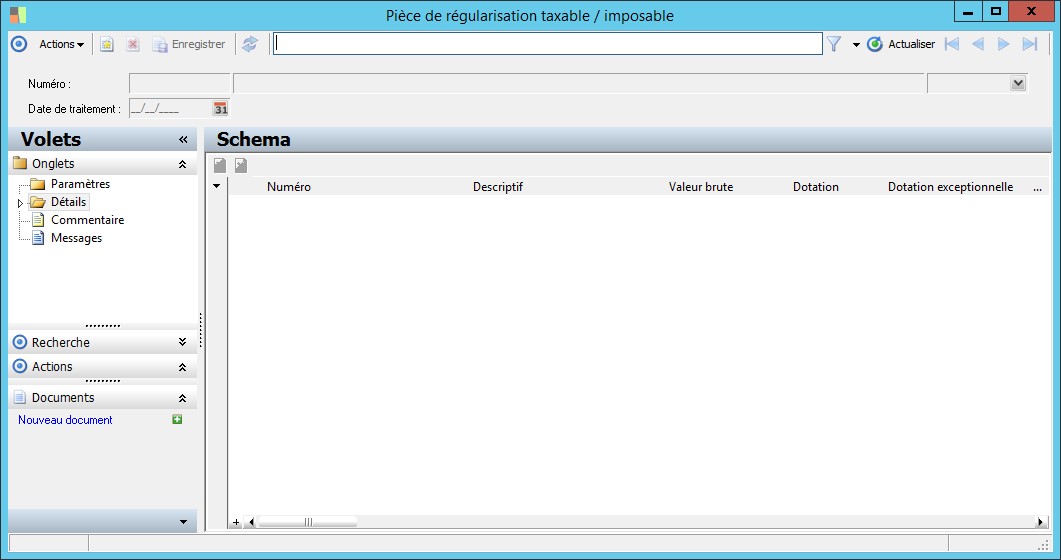Expand the Recherche section
Viewport: 1061px width, 560px height.
tap(182, 342)
